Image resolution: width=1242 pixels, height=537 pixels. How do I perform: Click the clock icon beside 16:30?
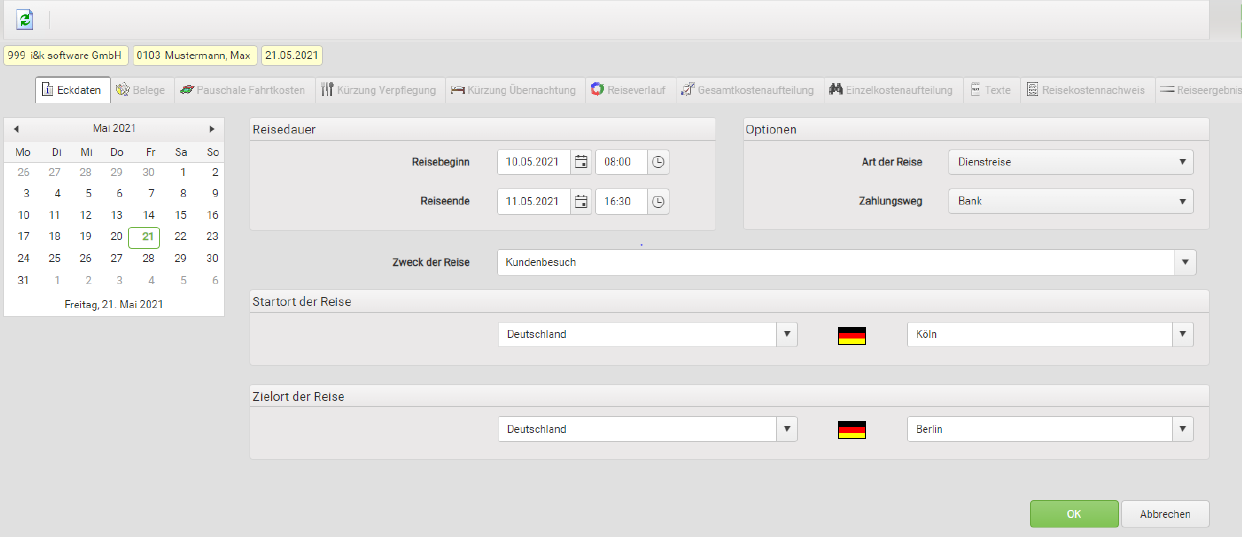[x=658, y=201]
